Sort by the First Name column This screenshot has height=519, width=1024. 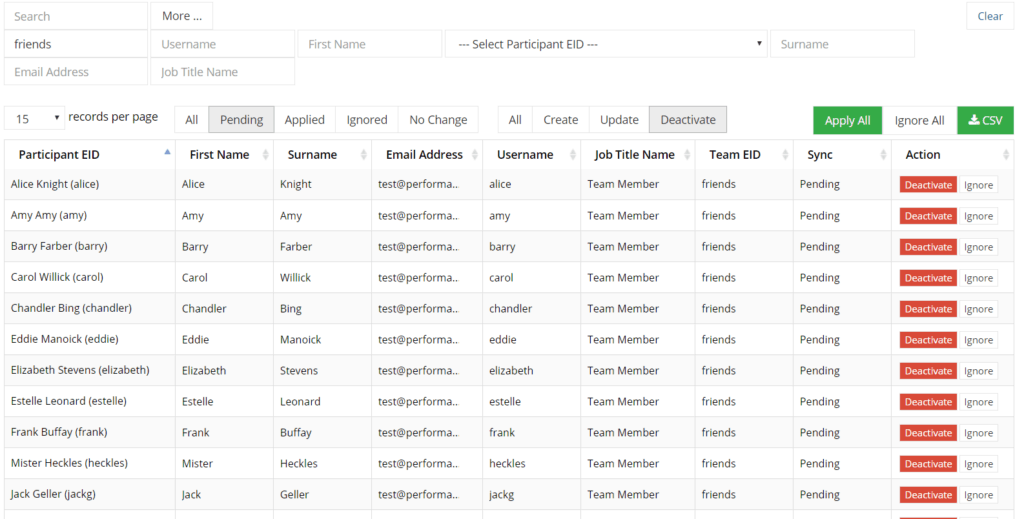pyautogui.click(x=224, y=155)
